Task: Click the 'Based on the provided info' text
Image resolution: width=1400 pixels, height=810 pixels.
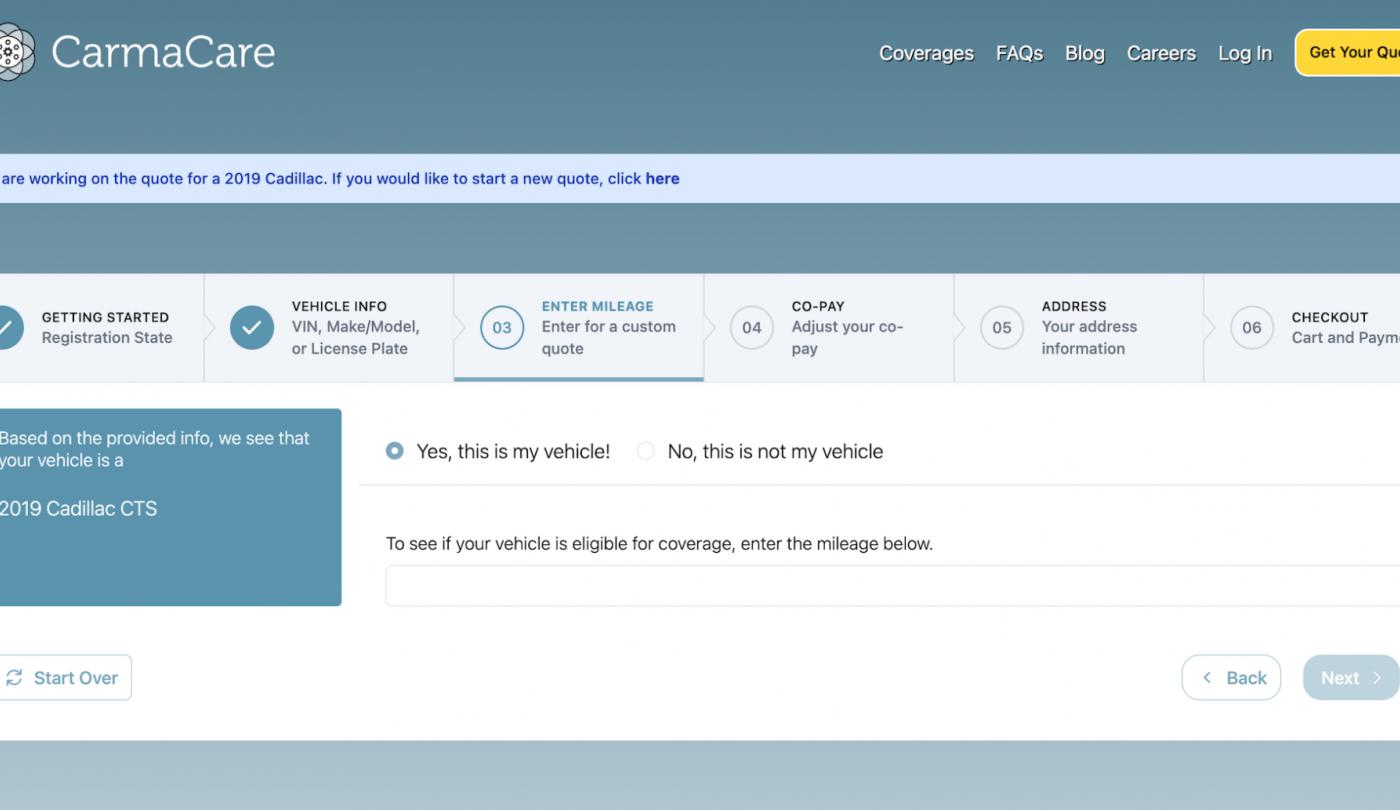Action: pos(154,449)
